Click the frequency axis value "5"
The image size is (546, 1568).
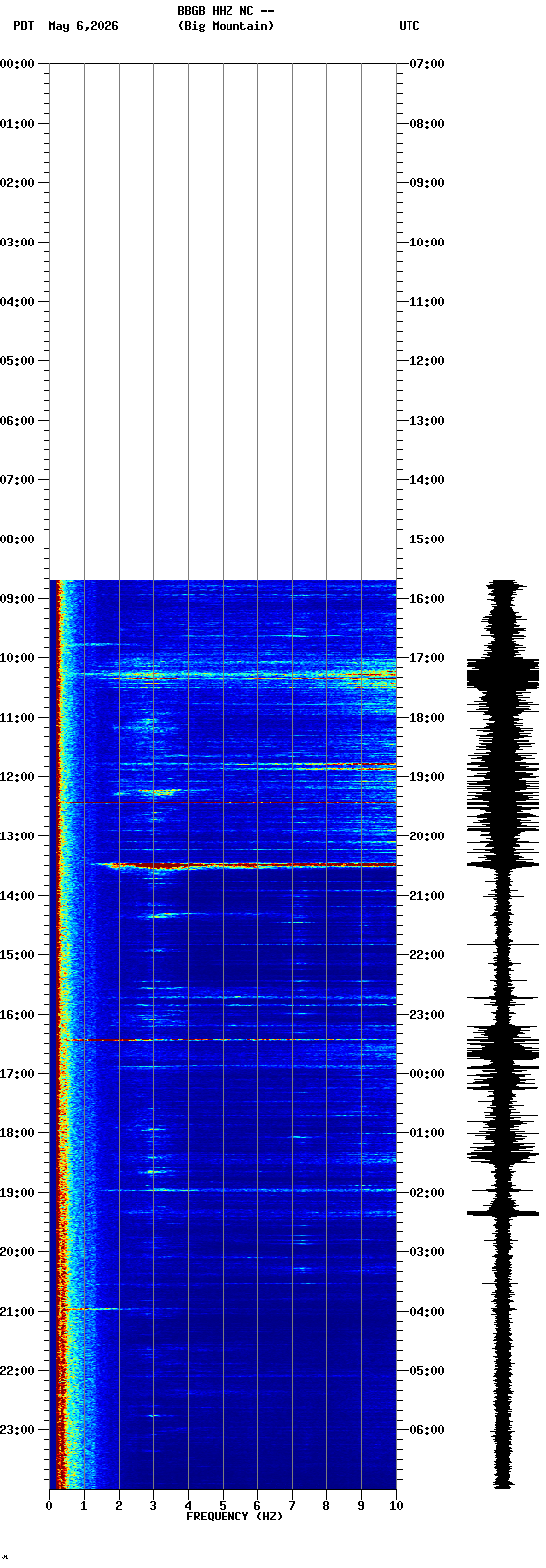tap(223, 1506)
